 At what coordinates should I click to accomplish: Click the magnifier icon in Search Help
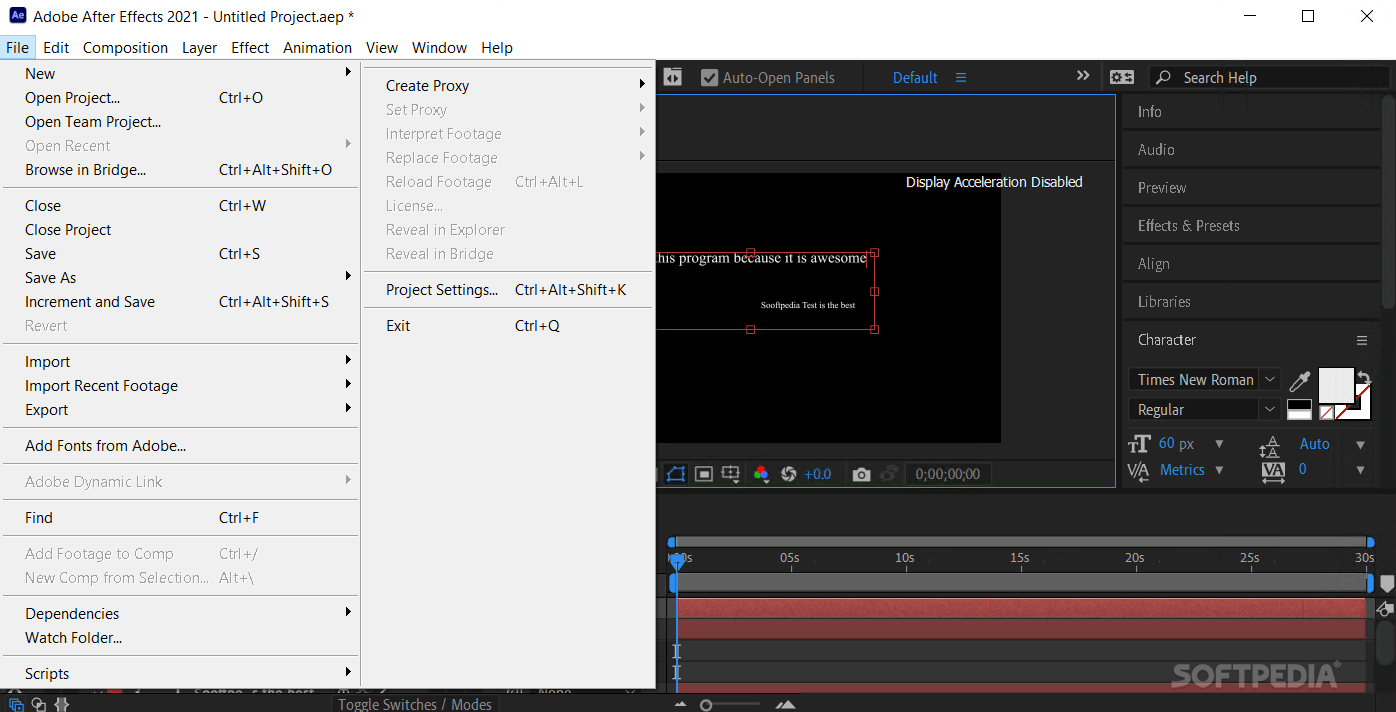(x=1163, y=77)
